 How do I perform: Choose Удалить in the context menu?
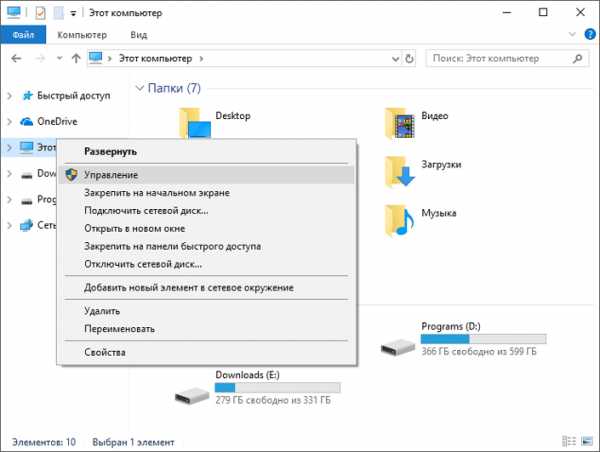207,311
